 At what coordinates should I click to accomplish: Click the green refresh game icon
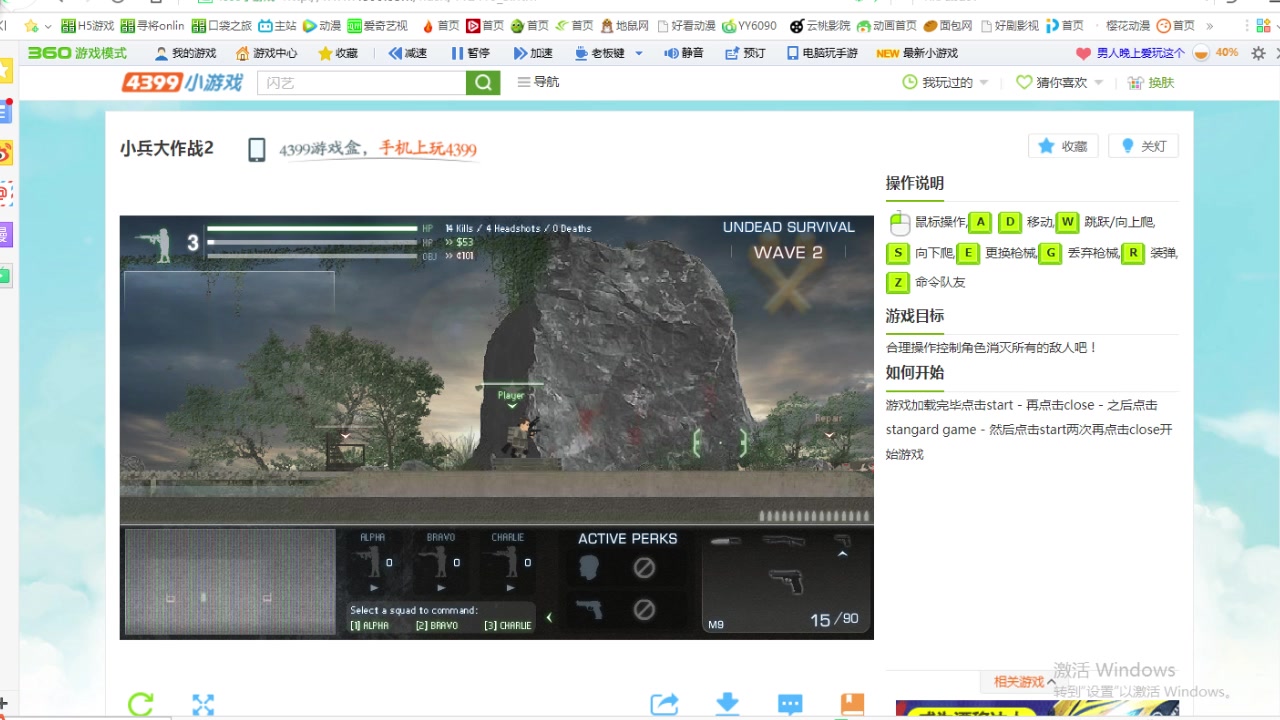(141, 704)
